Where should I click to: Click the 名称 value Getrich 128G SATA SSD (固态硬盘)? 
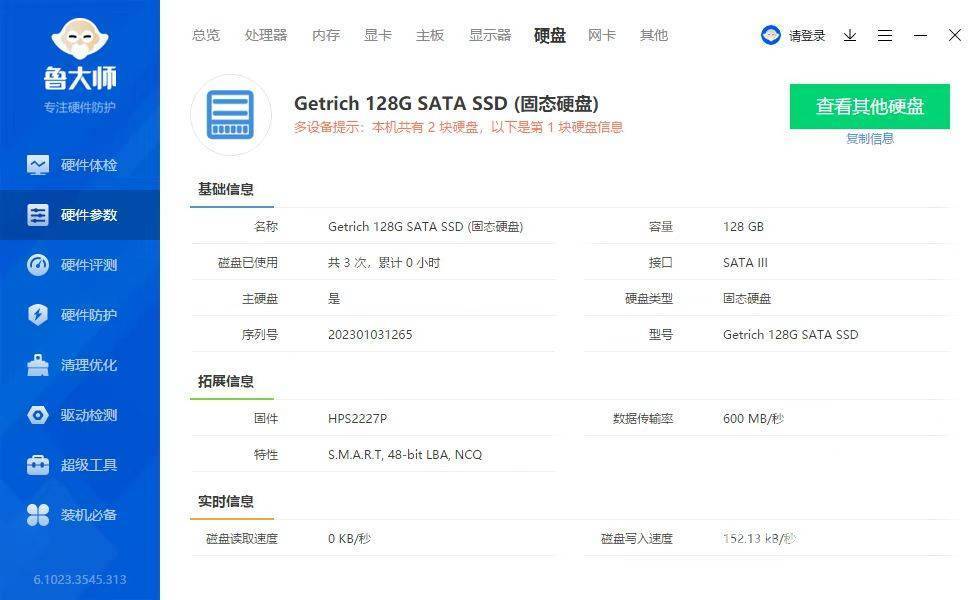[426, 226]
